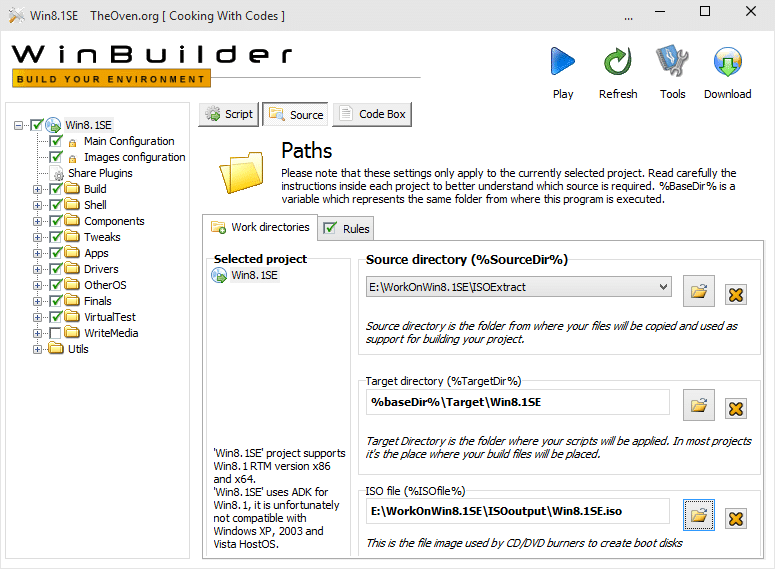Select Main Configuration in tree
775x569 pixels.
point(128,141)
